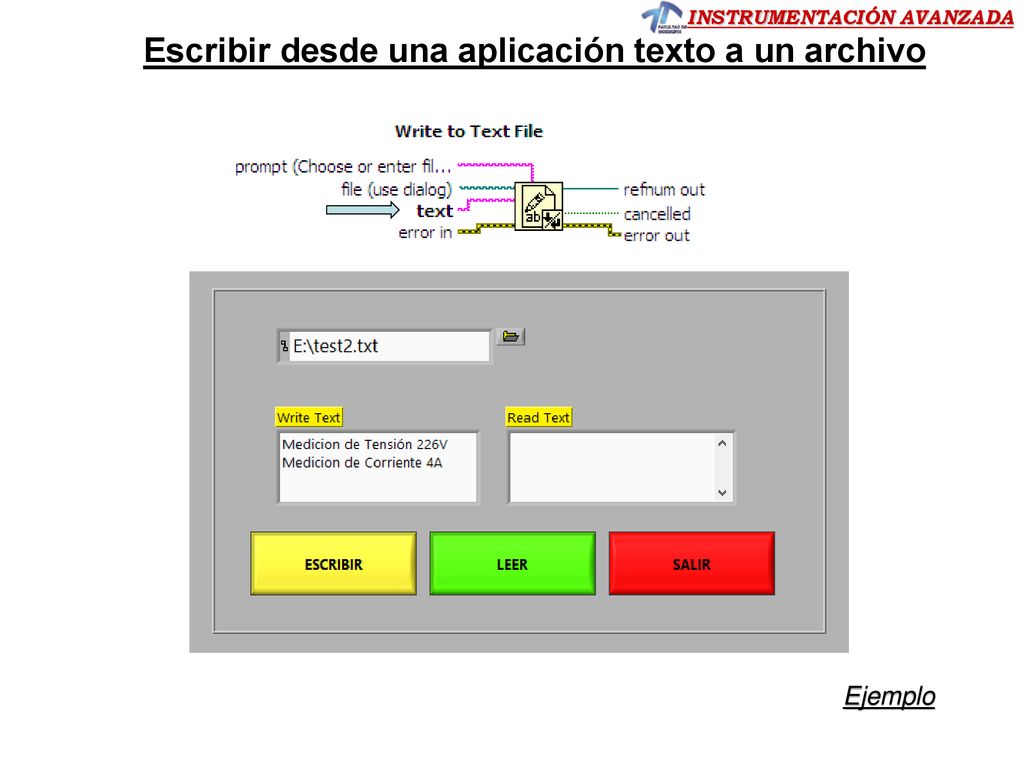Click Read Text scrollbar down arrow

click(x=722, y=492)
